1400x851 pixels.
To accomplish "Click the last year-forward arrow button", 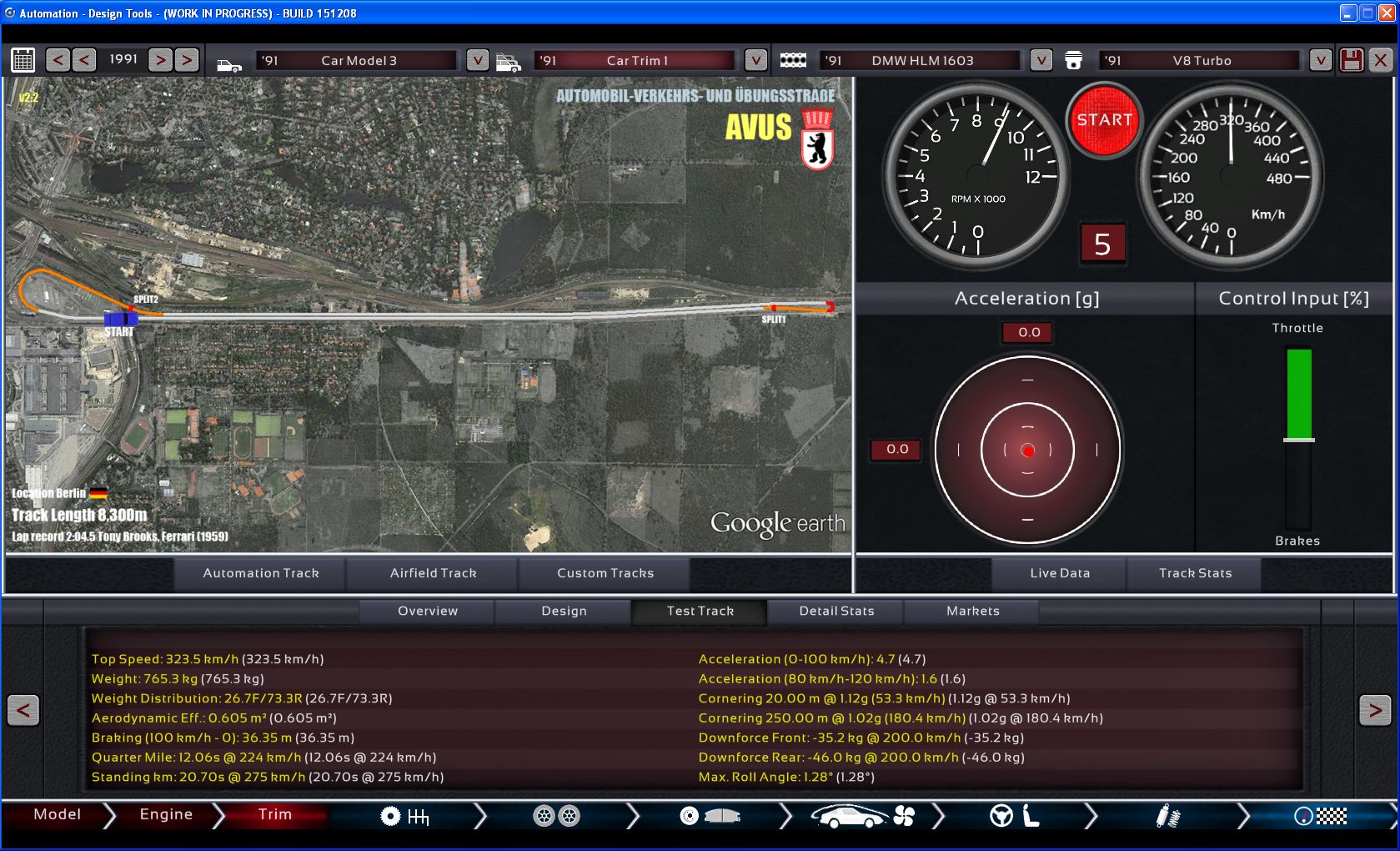I will 188,60.
